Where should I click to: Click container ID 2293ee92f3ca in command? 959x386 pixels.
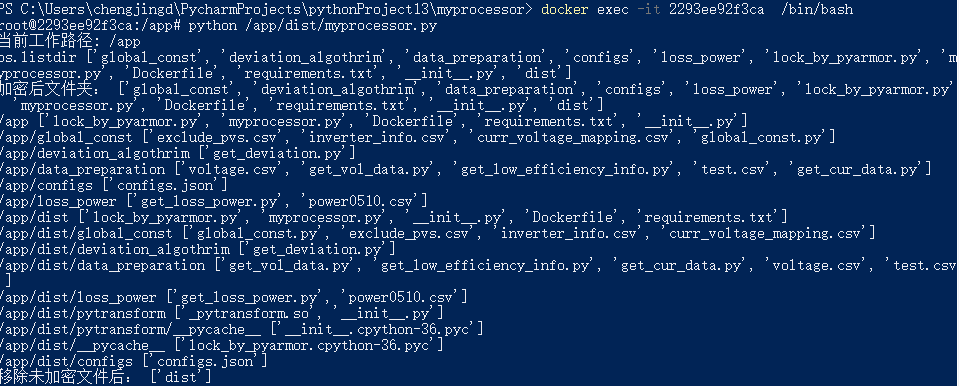click(714, 9)
